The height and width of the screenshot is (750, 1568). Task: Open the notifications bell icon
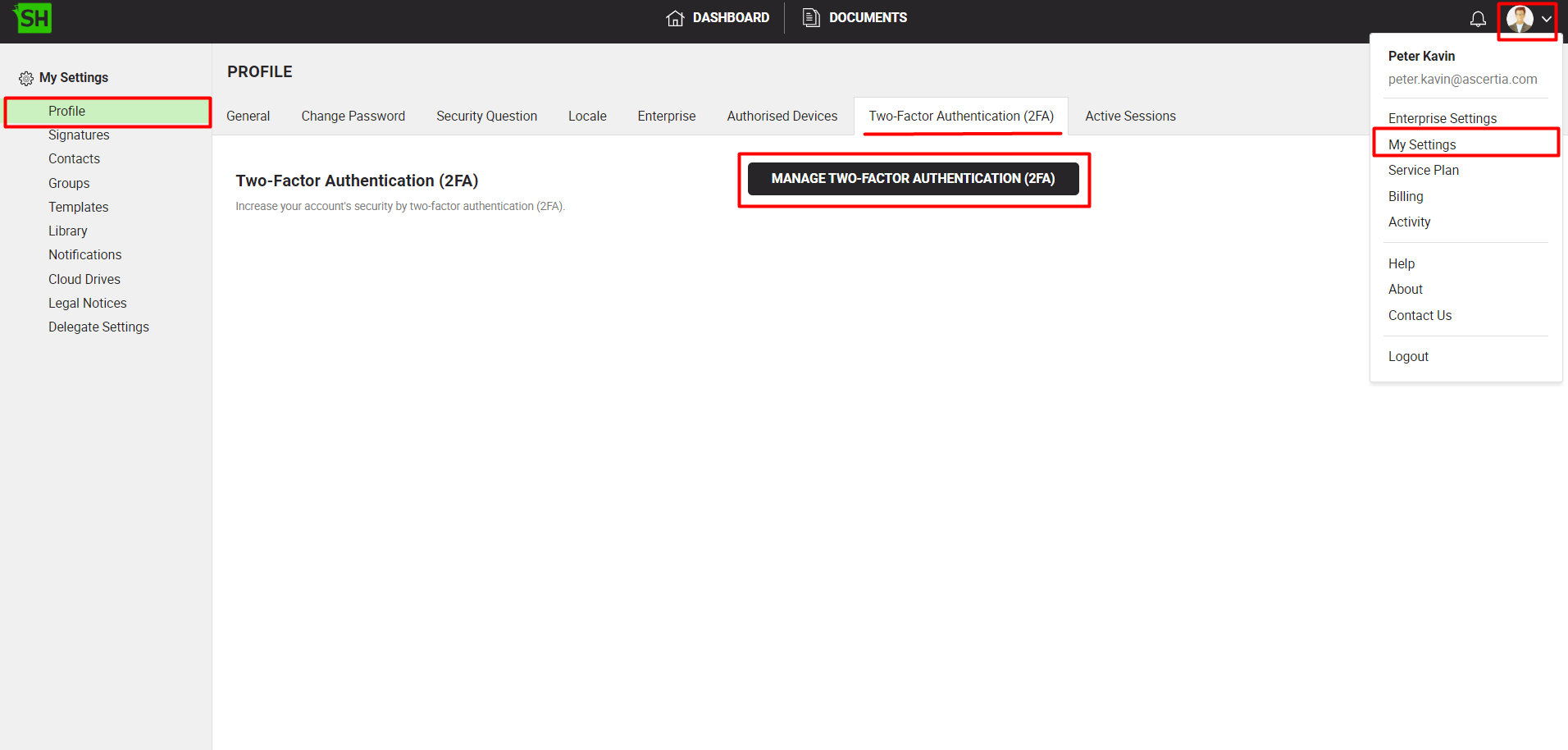[x=1478, y=19]
